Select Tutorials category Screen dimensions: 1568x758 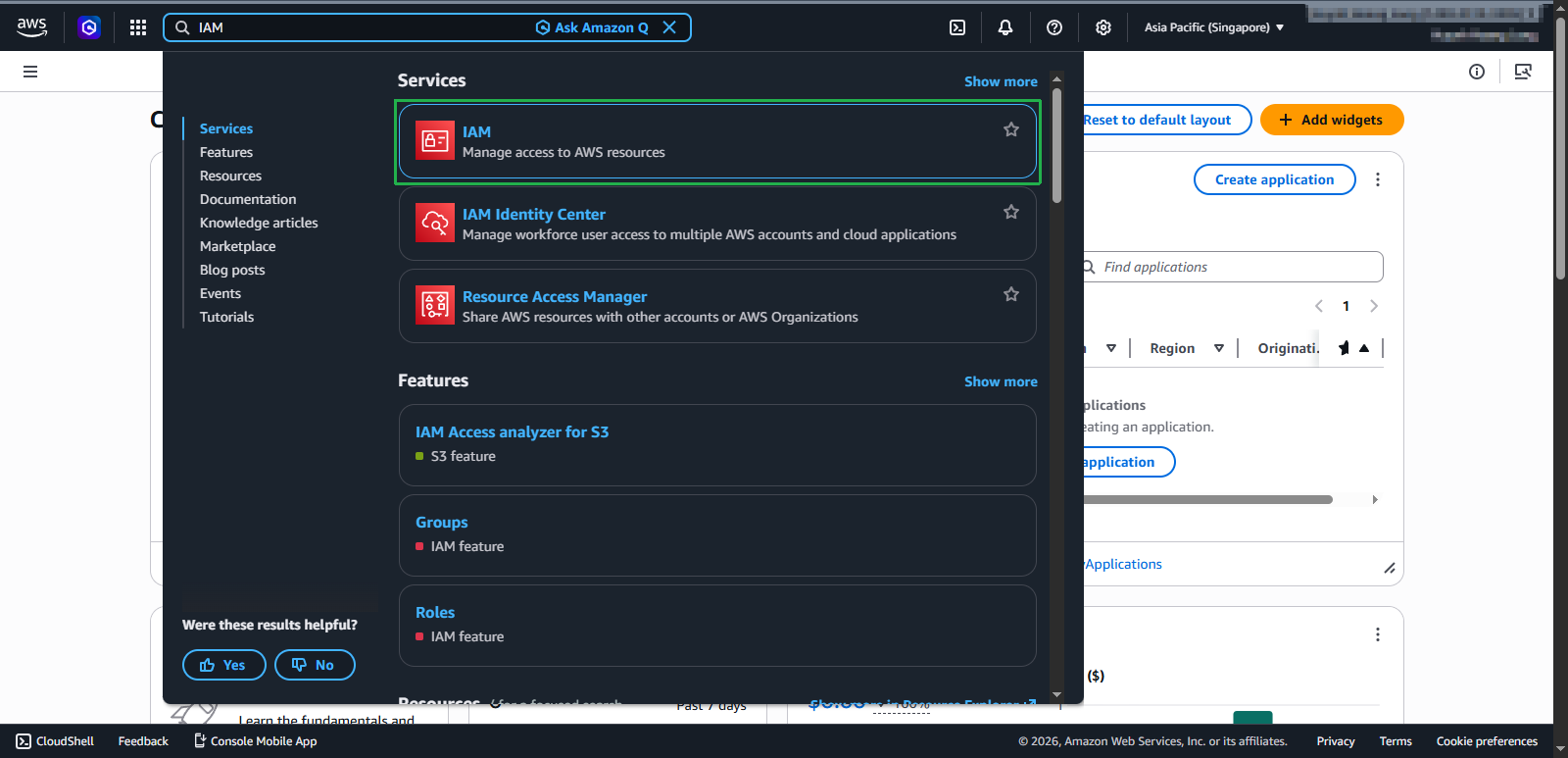click(x=226, y=317)
